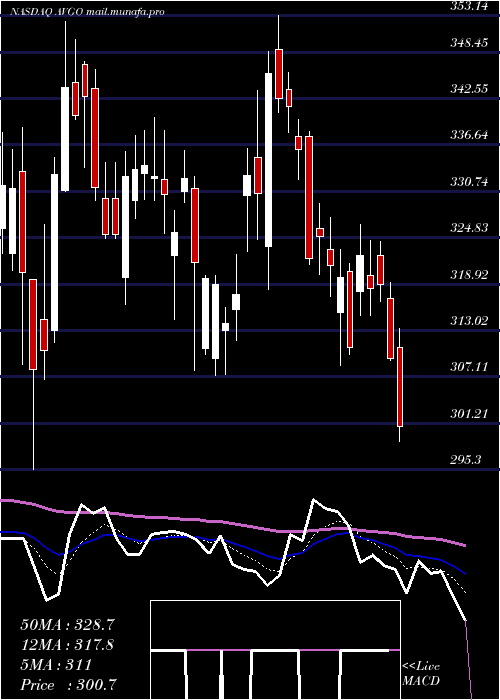Click the 5MA : 311 value
This screenshot has height=700, width=500.
click(56, 665)
